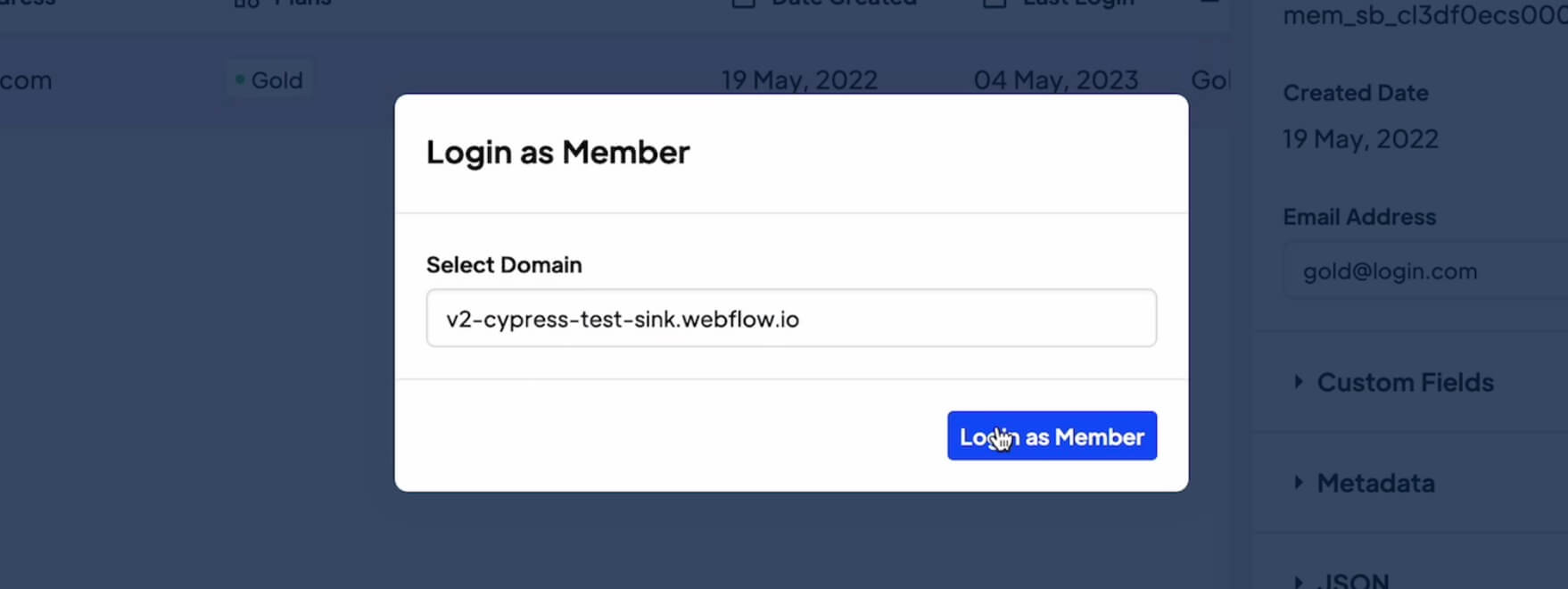Click the 19 May, 2022 table date cell
This screenshot has width=1568, height=589.
799,80
